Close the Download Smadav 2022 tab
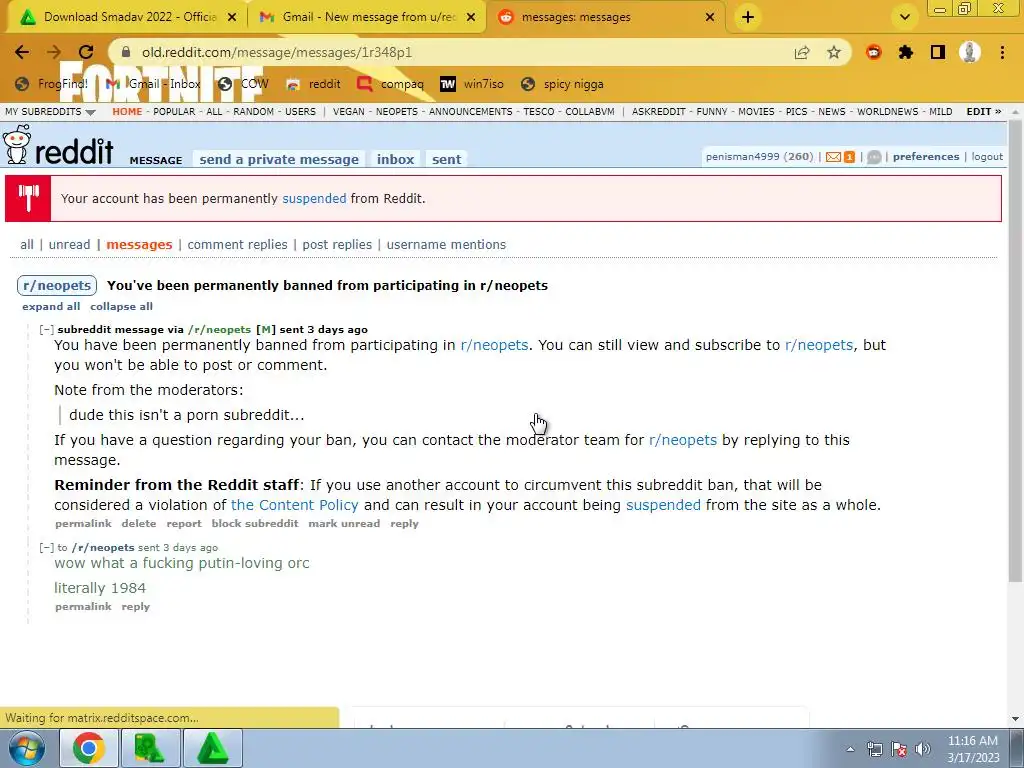Image resolution: width=1024 pixels, height=768 pixels. pyautogui.click(x=232, y=17)
